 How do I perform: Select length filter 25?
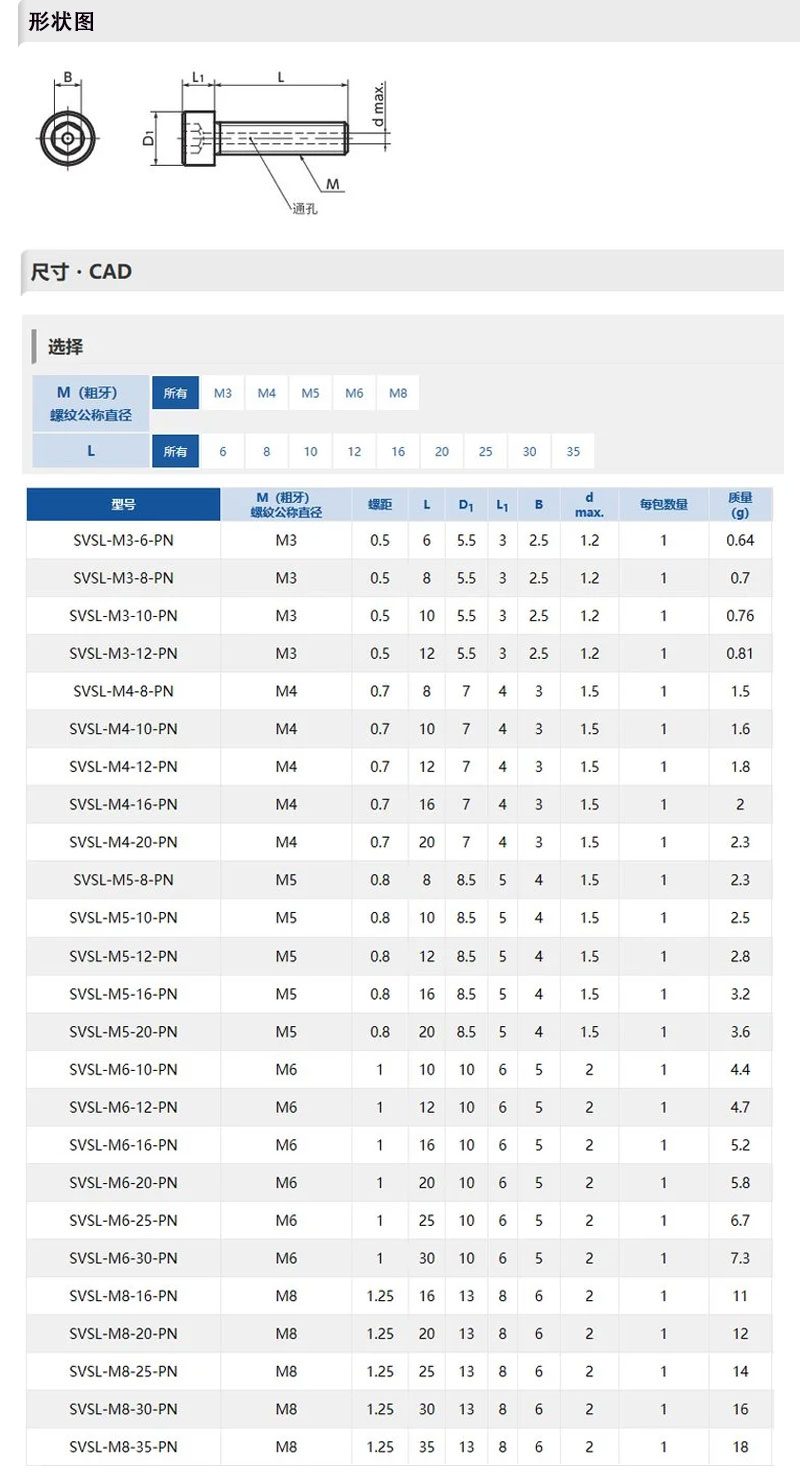[486, 451]
